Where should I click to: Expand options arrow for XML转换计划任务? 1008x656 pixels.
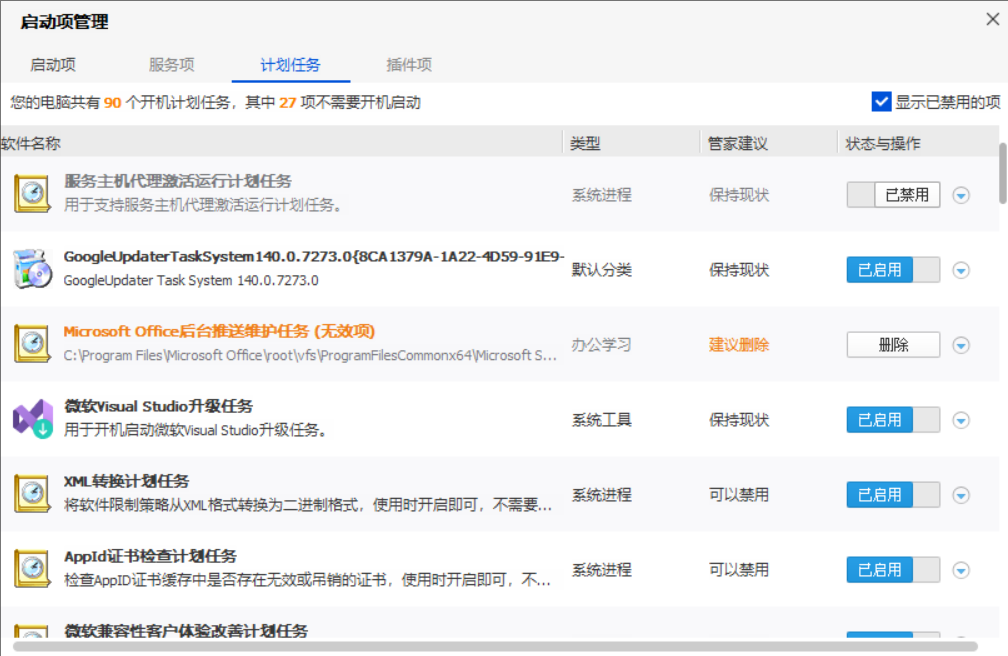tap(961, 495)
